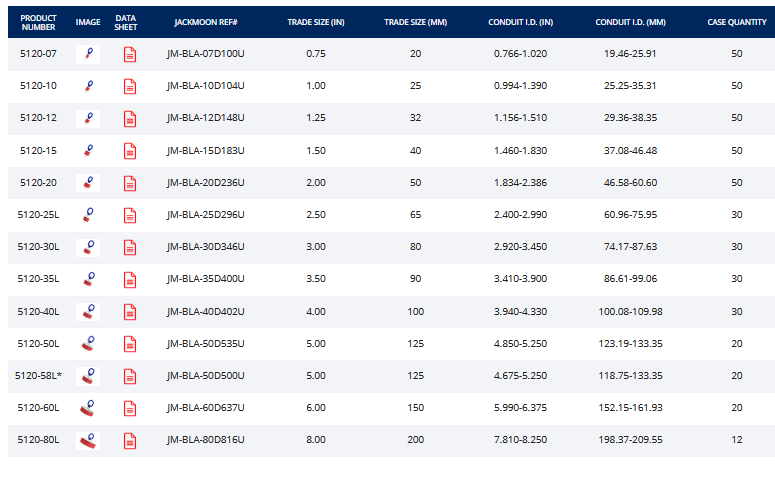Viewport: 775px width, 482px height.
Task: Select reference JM-BLA-80D816U
Action: click(x=205, y=440)
